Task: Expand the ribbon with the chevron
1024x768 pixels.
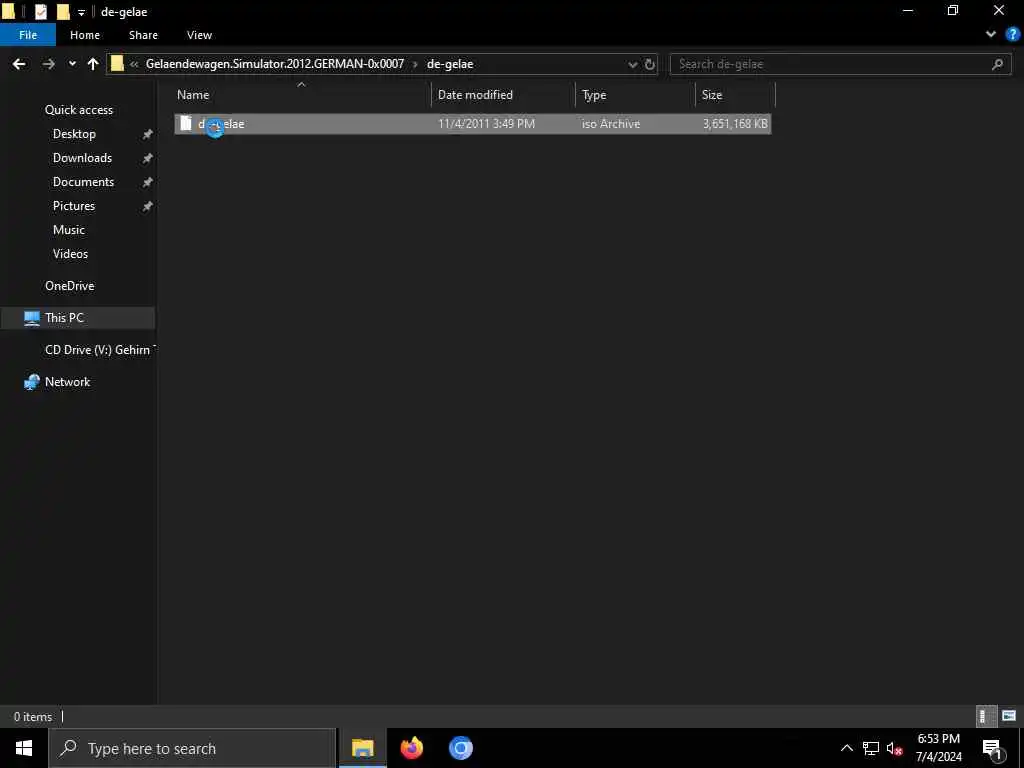Action: (x=991, y=35)
